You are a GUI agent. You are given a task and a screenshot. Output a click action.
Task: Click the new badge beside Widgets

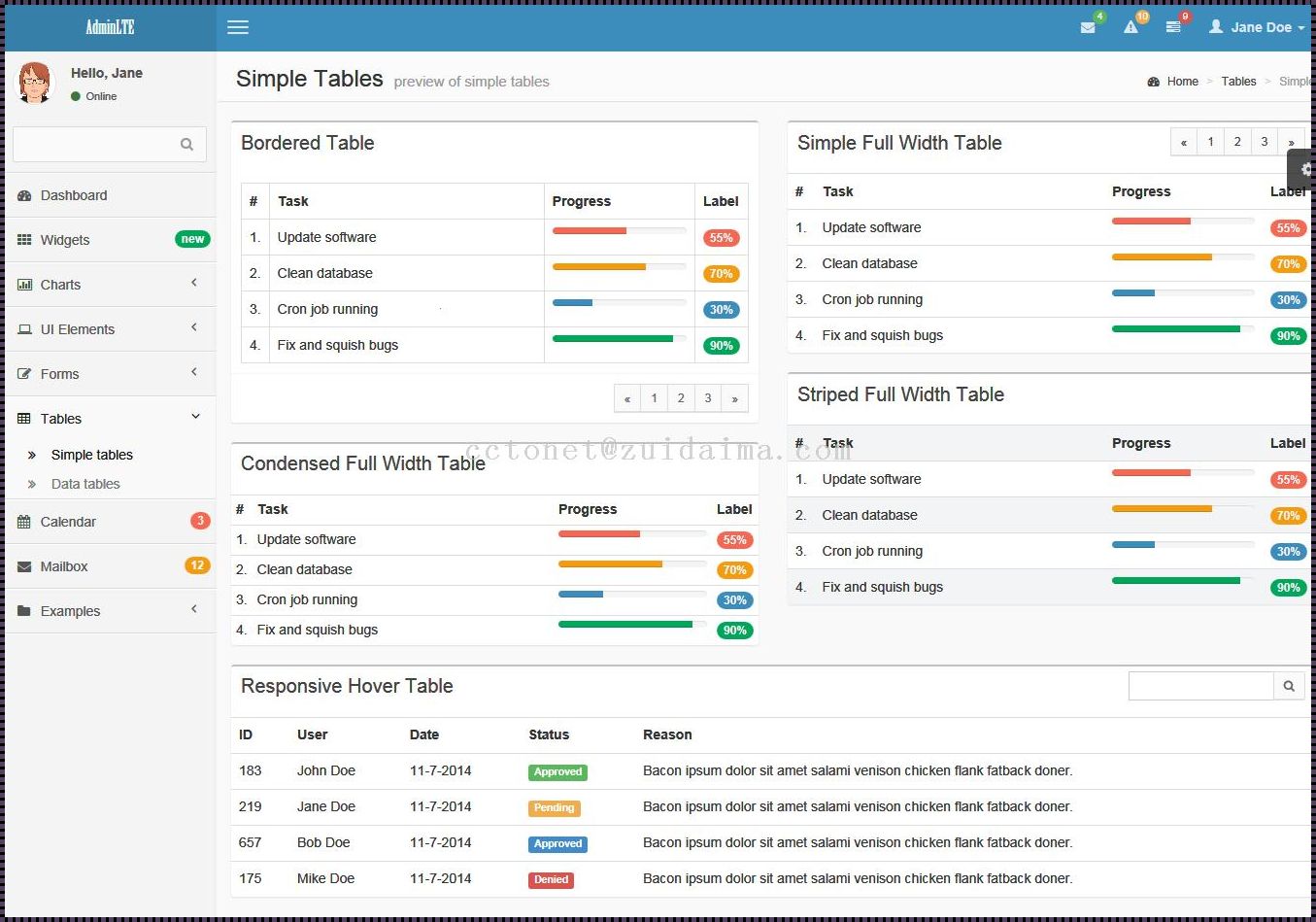tap(192, 239)
